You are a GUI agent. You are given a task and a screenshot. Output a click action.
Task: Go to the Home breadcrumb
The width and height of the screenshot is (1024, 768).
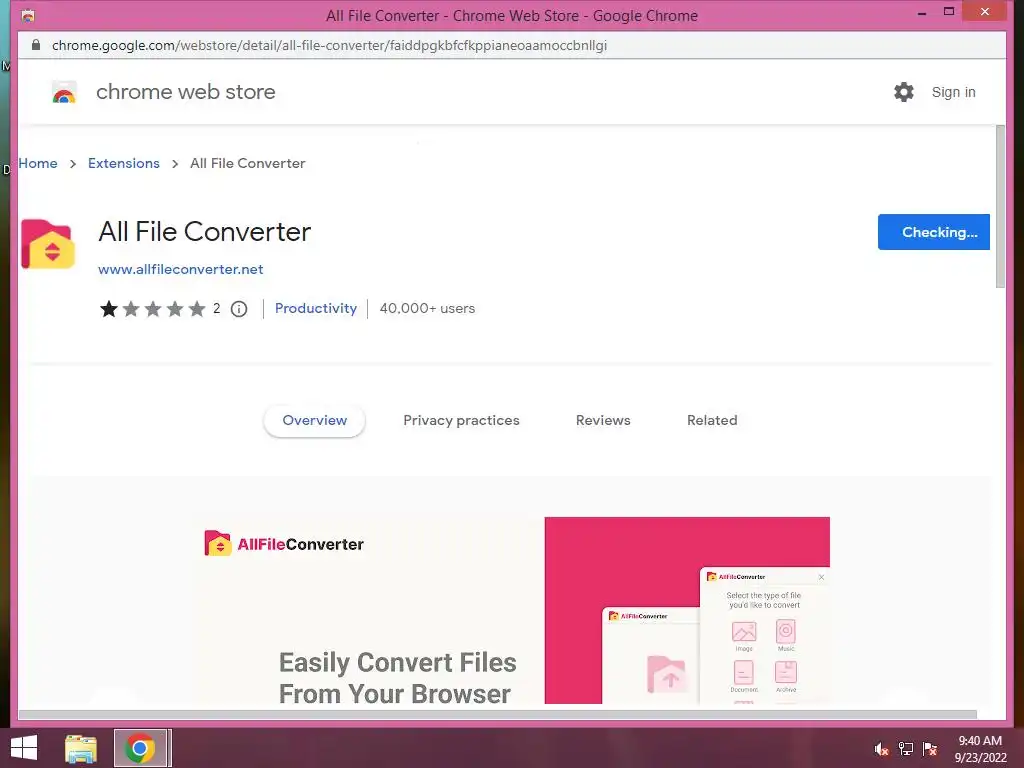point(38,163)
